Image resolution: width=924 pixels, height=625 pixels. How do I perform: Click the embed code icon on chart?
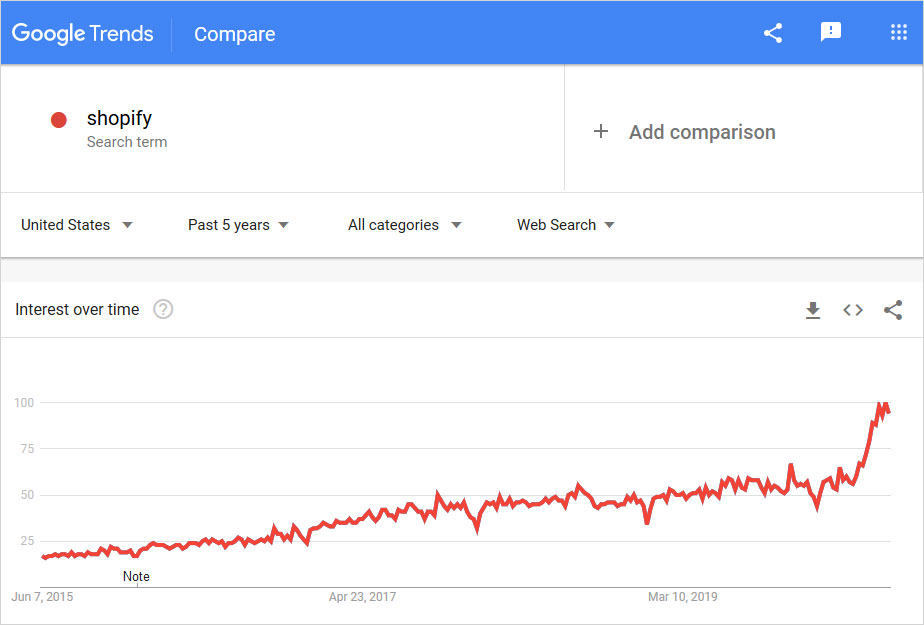tap(853, 310)
